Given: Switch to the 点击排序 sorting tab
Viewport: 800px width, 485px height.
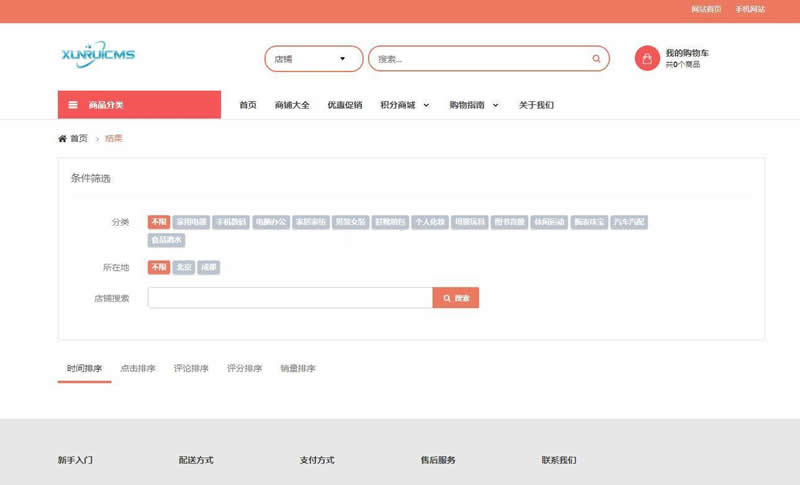Looking at the screenshot, I should click(138, 368).
